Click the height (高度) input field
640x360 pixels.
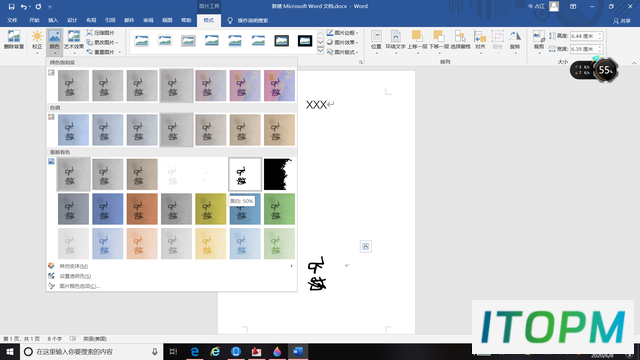pyautogui.click(x=587, y=36)
